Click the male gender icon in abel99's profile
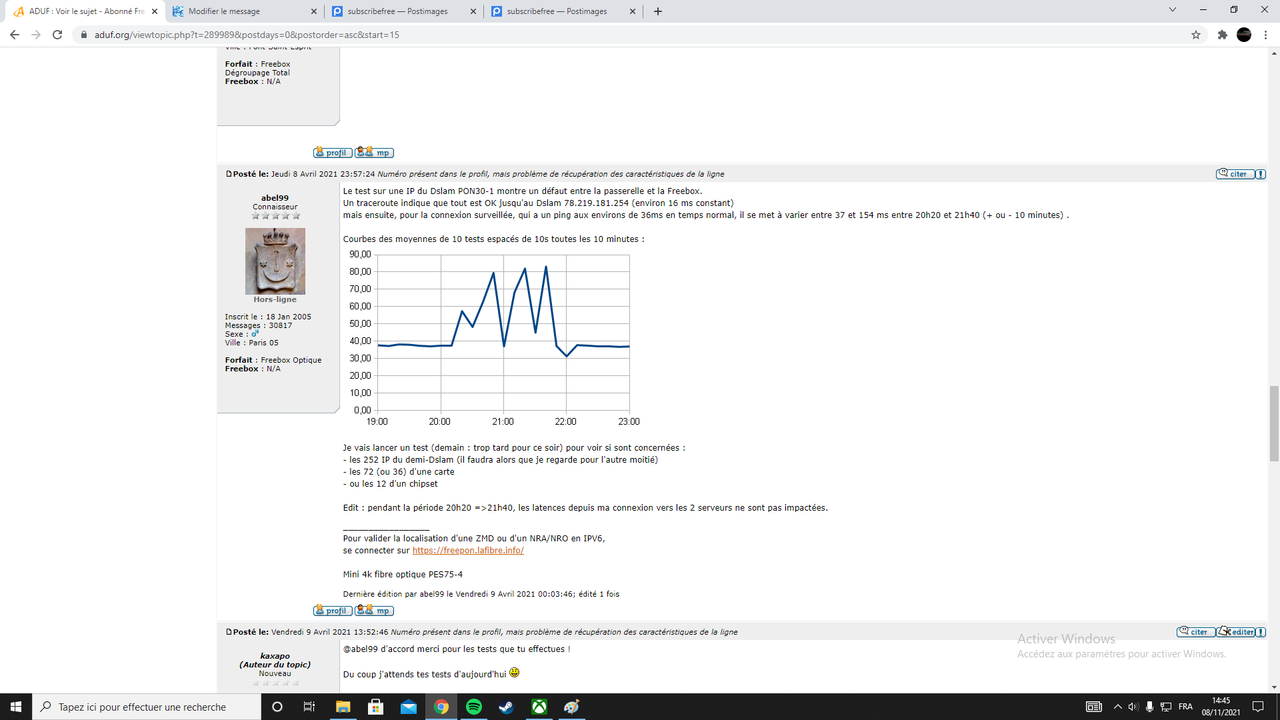The height and width of the screenshot is (720, 1280). tap(255, 334)
